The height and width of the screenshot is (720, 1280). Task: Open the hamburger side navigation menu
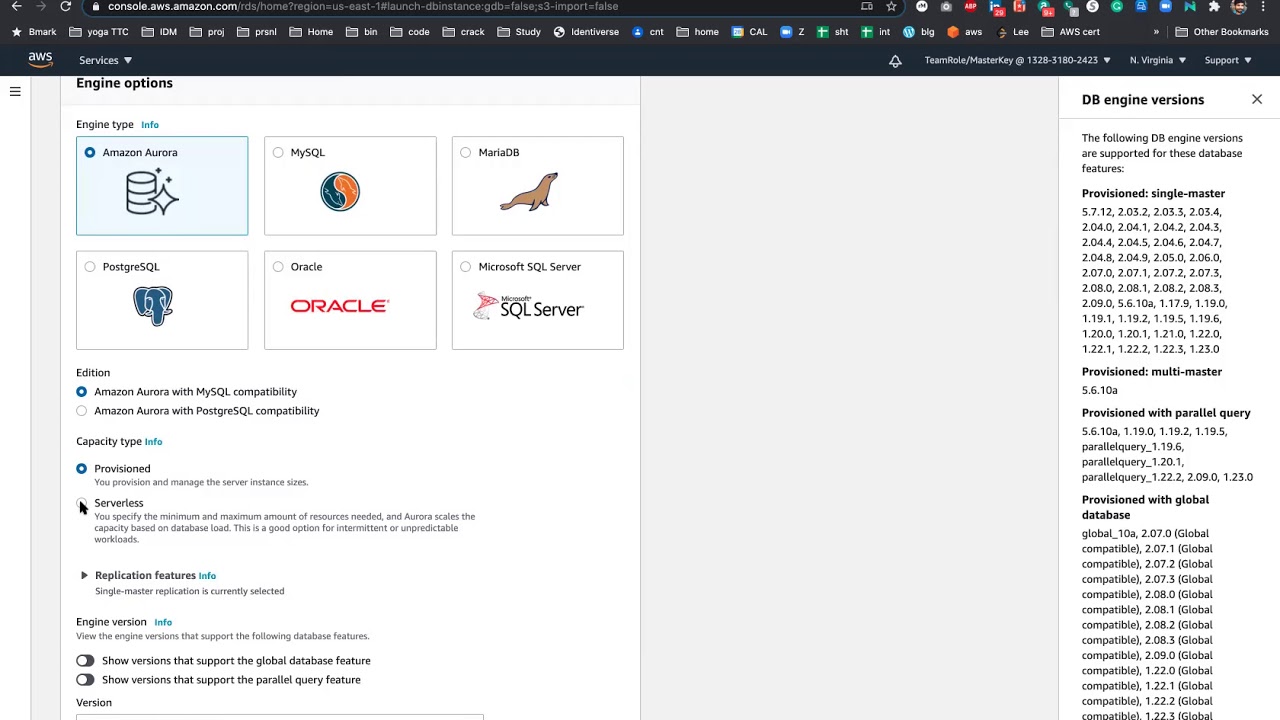click(x=15, y=92)
